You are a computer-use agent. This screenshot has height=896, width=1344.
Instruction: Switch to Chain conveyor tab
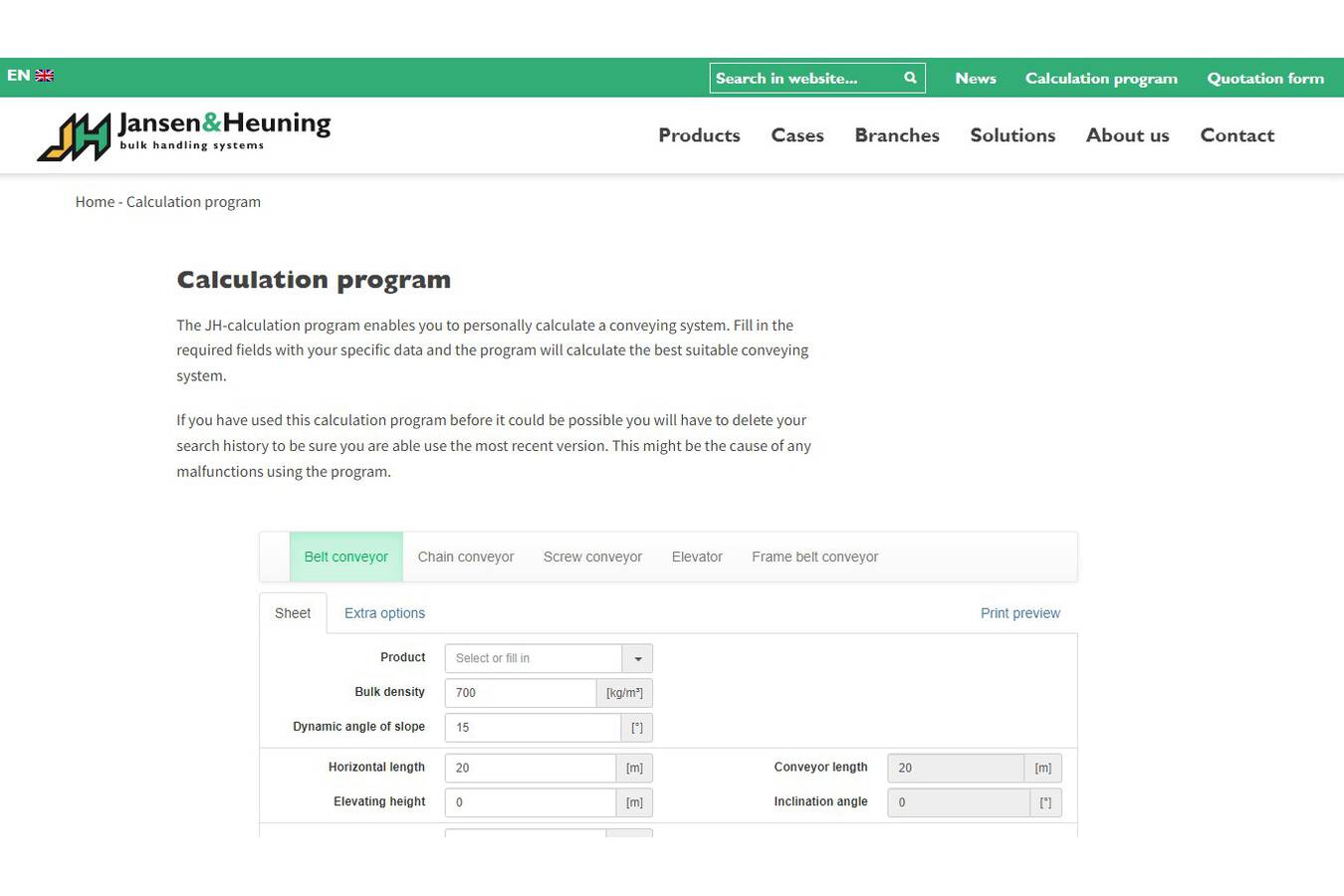465,557
